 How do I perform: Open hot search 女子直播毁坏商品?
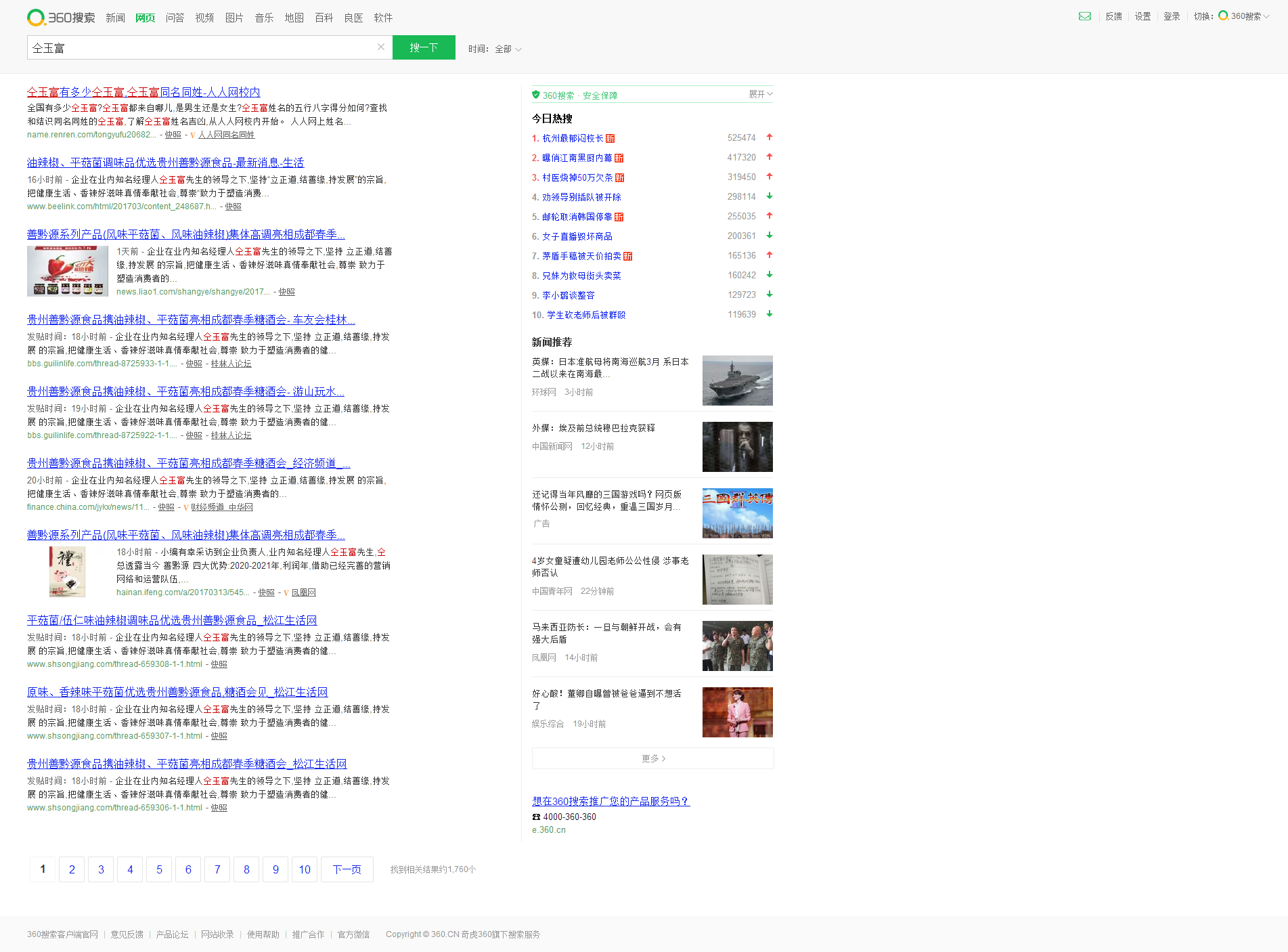[577, 236]
